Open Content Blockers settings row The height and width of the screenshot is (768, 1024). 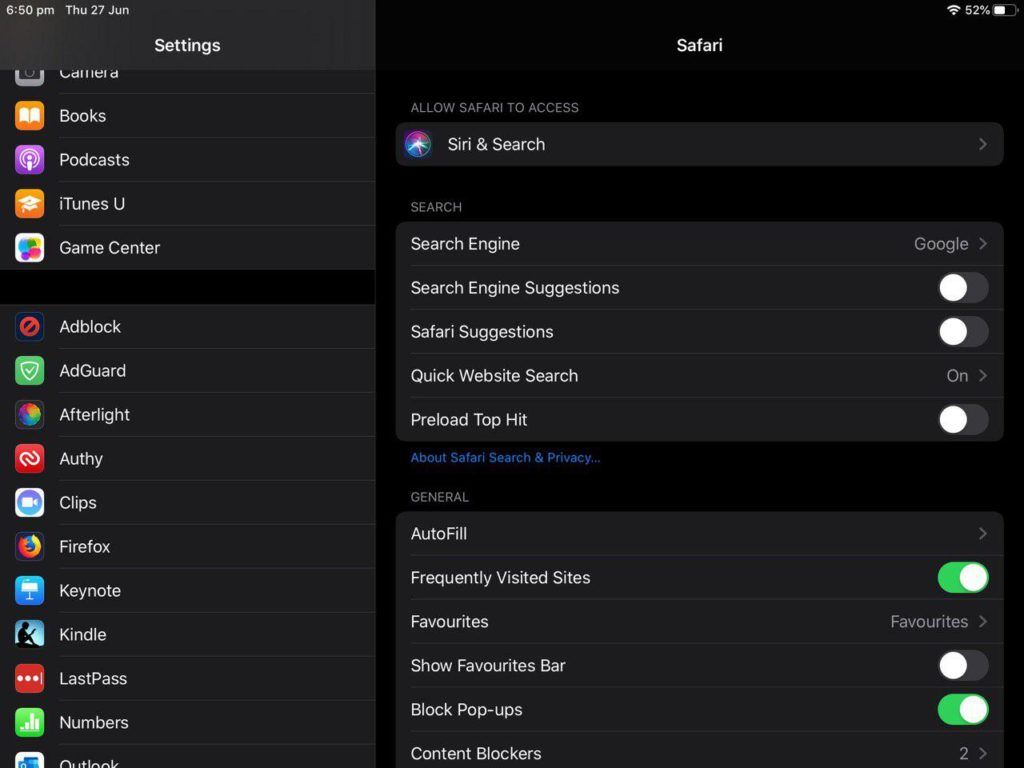(x=699, y=754)
